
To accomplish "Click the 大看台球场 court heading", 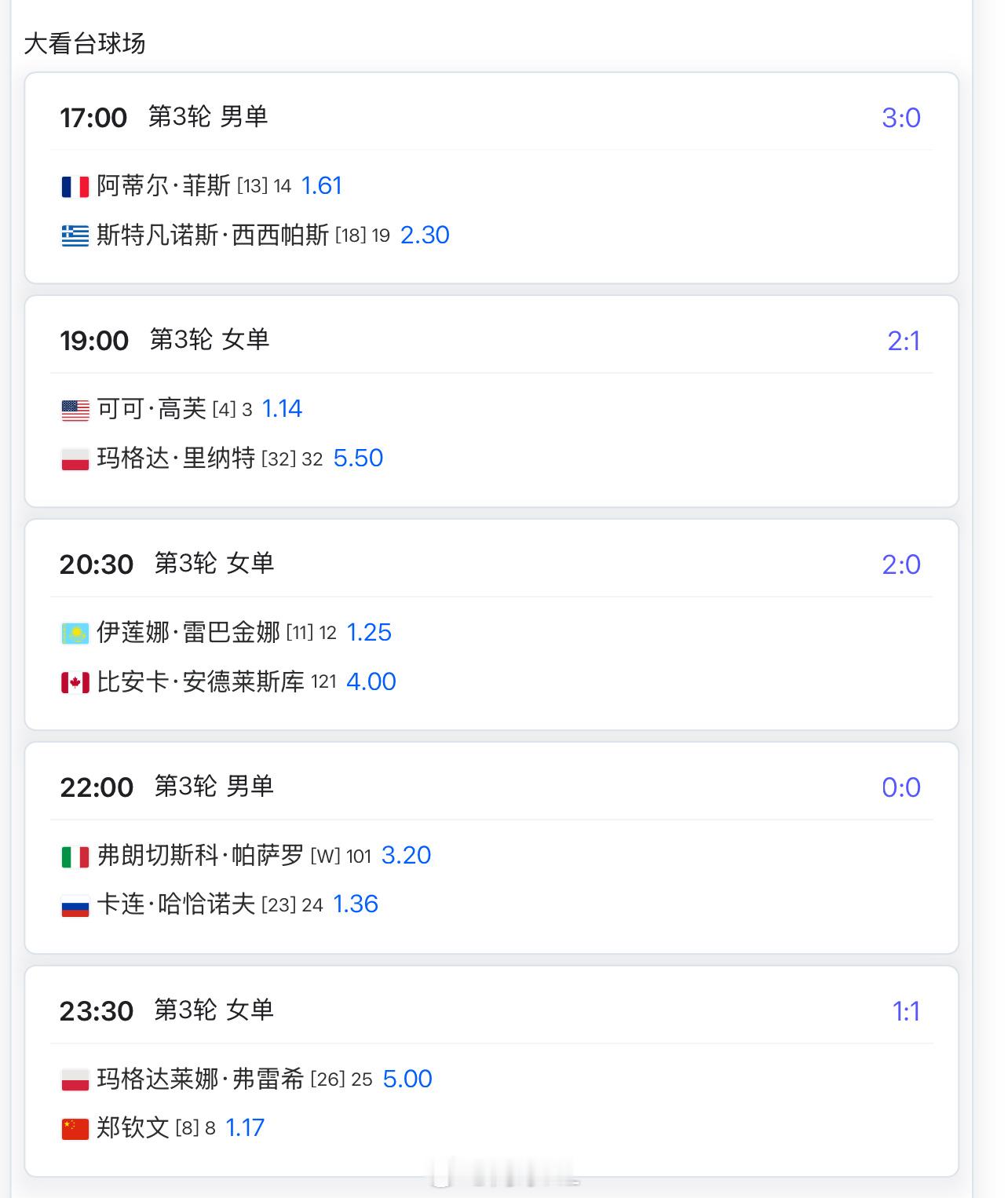I will [85, 44].
